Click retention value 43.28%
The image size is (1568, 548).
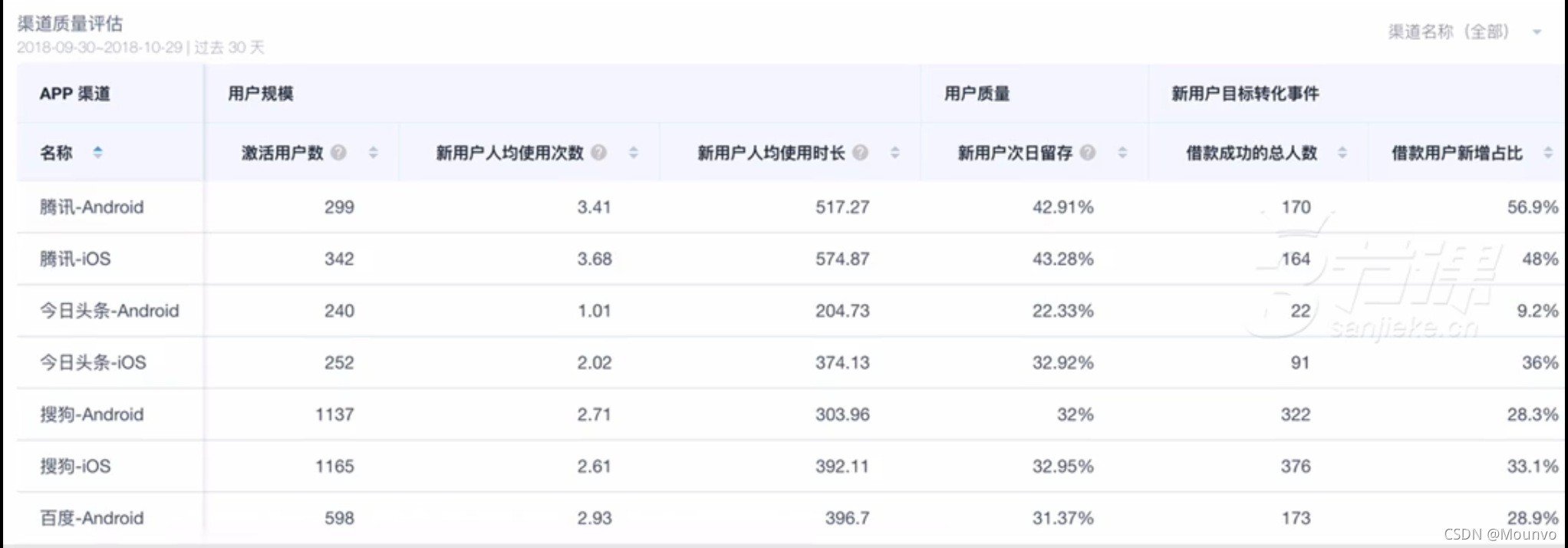point(1062,259)
